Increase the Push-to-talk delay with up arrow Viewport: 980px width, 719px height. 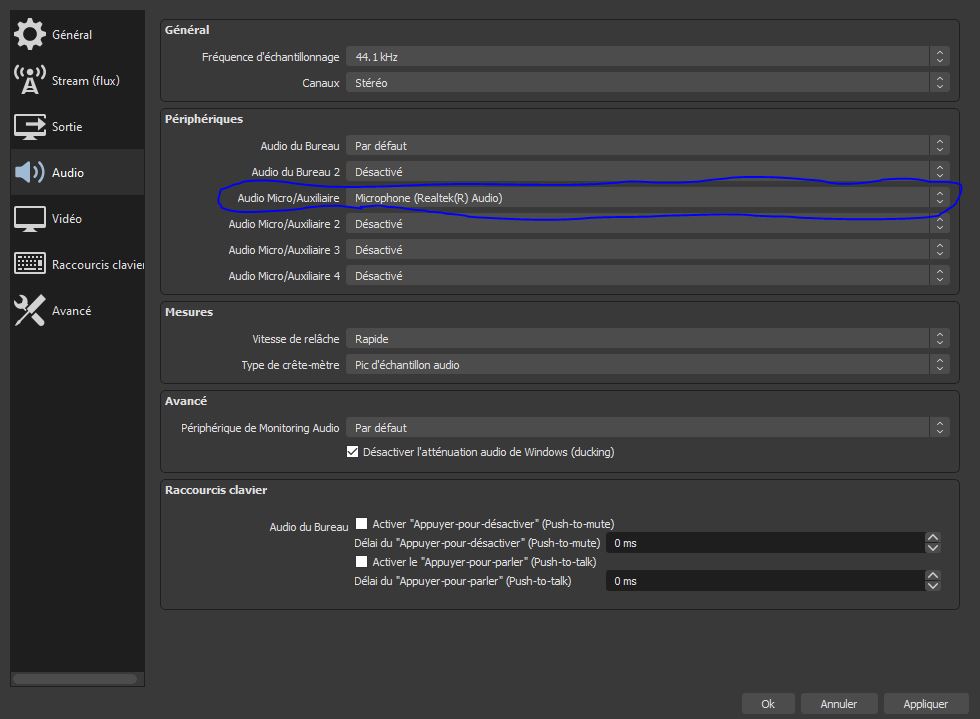[x=932, y=576]
